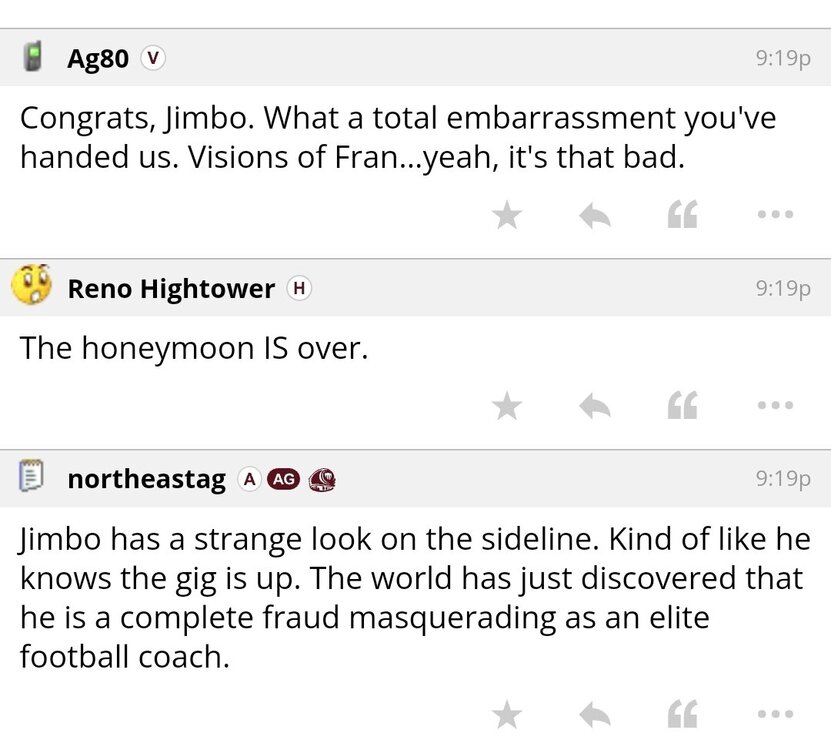Visit northeastag's user profile
The height and width of the screenshot is (750, 831).
[x=146, y=479]
